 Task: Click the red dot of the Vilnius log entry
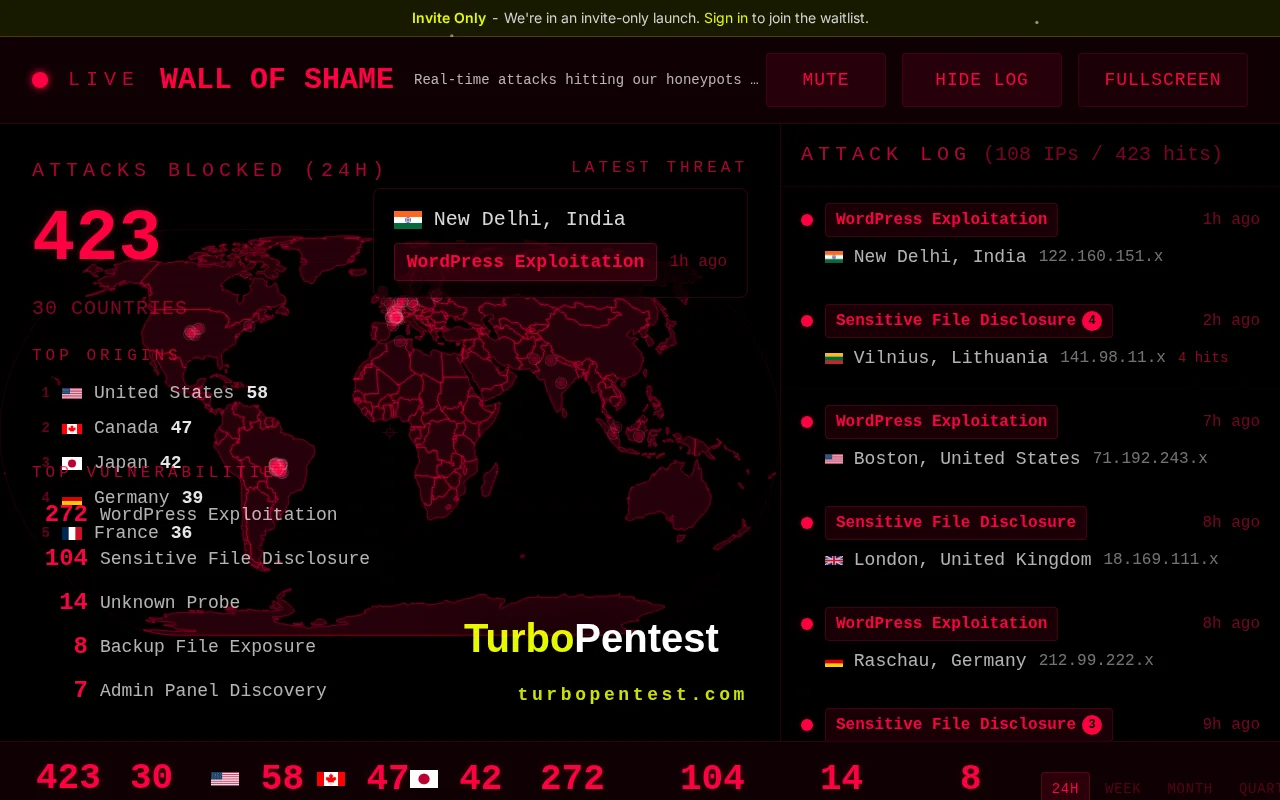coord(807,321)
